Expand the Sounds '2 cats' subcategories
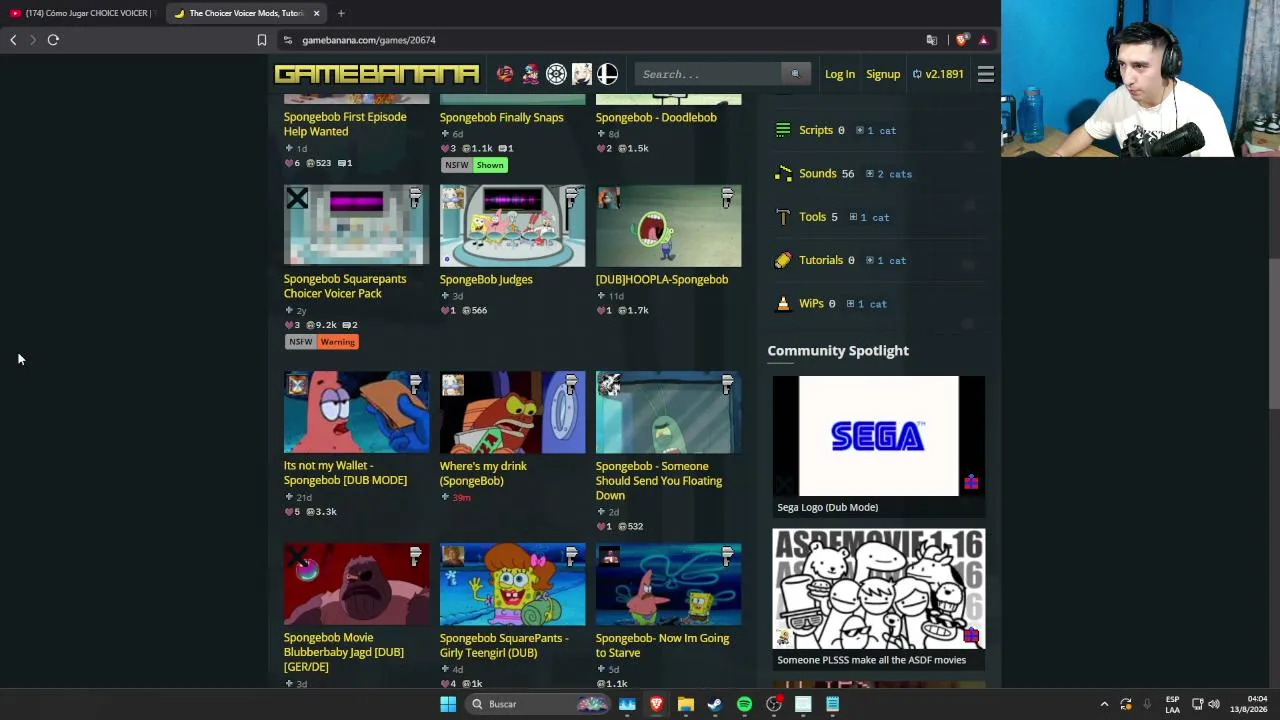The width and height of the screenshot is (1280, 720). click(x=888, y=174)
